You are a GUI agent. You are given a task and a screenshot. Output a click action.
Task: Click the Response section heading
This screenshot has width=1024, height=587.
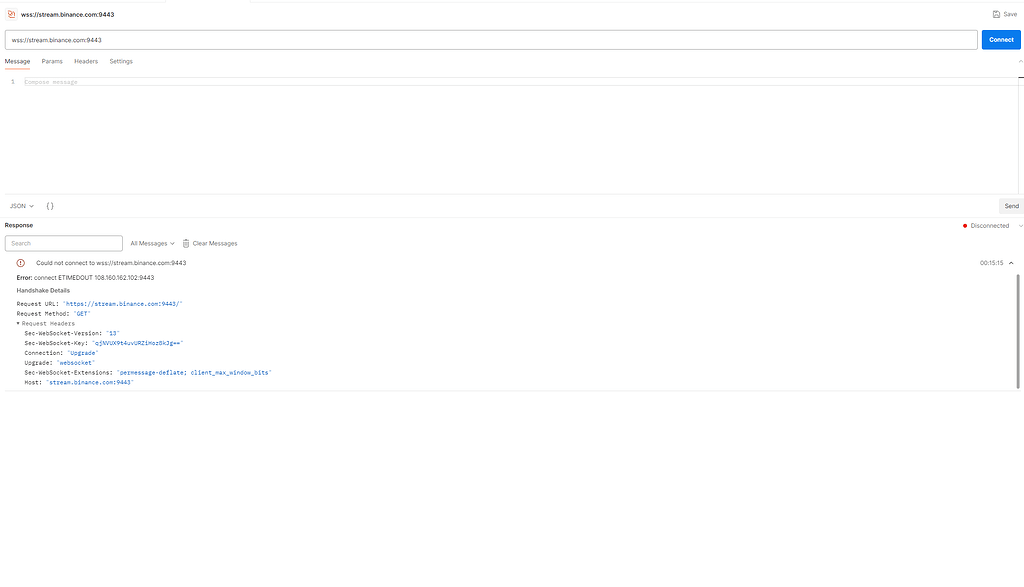[x=19, y=225]
